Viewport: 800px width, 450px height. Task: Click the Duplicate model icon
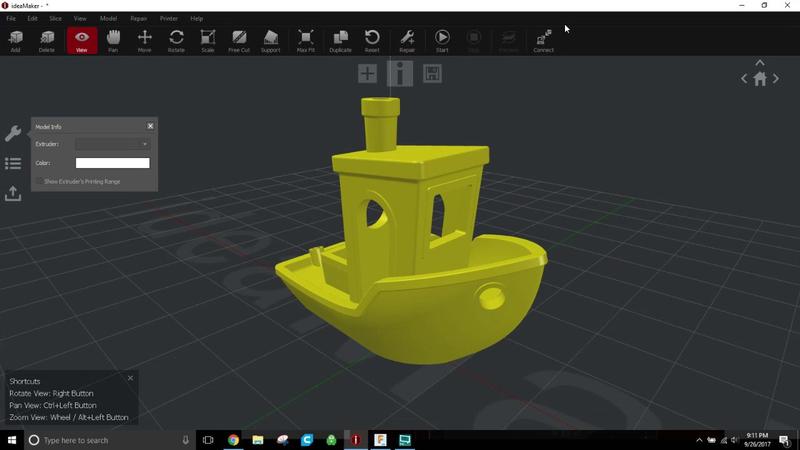[340, 40]
